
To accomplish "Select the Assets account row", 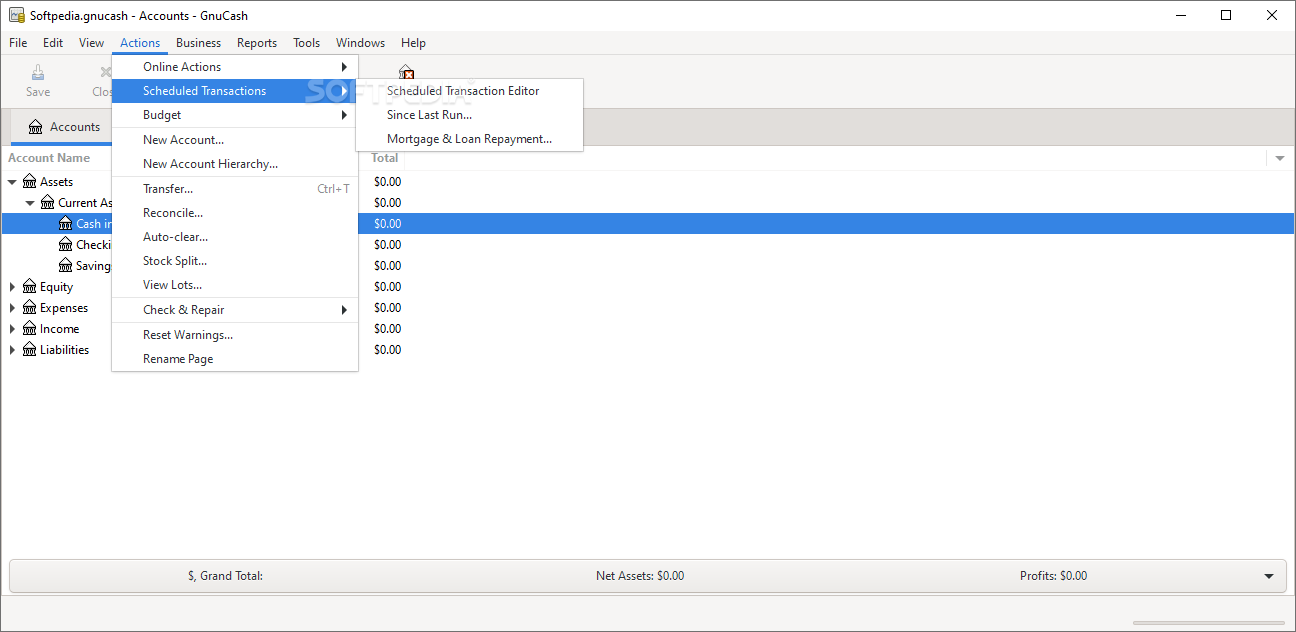I will 648,182.
